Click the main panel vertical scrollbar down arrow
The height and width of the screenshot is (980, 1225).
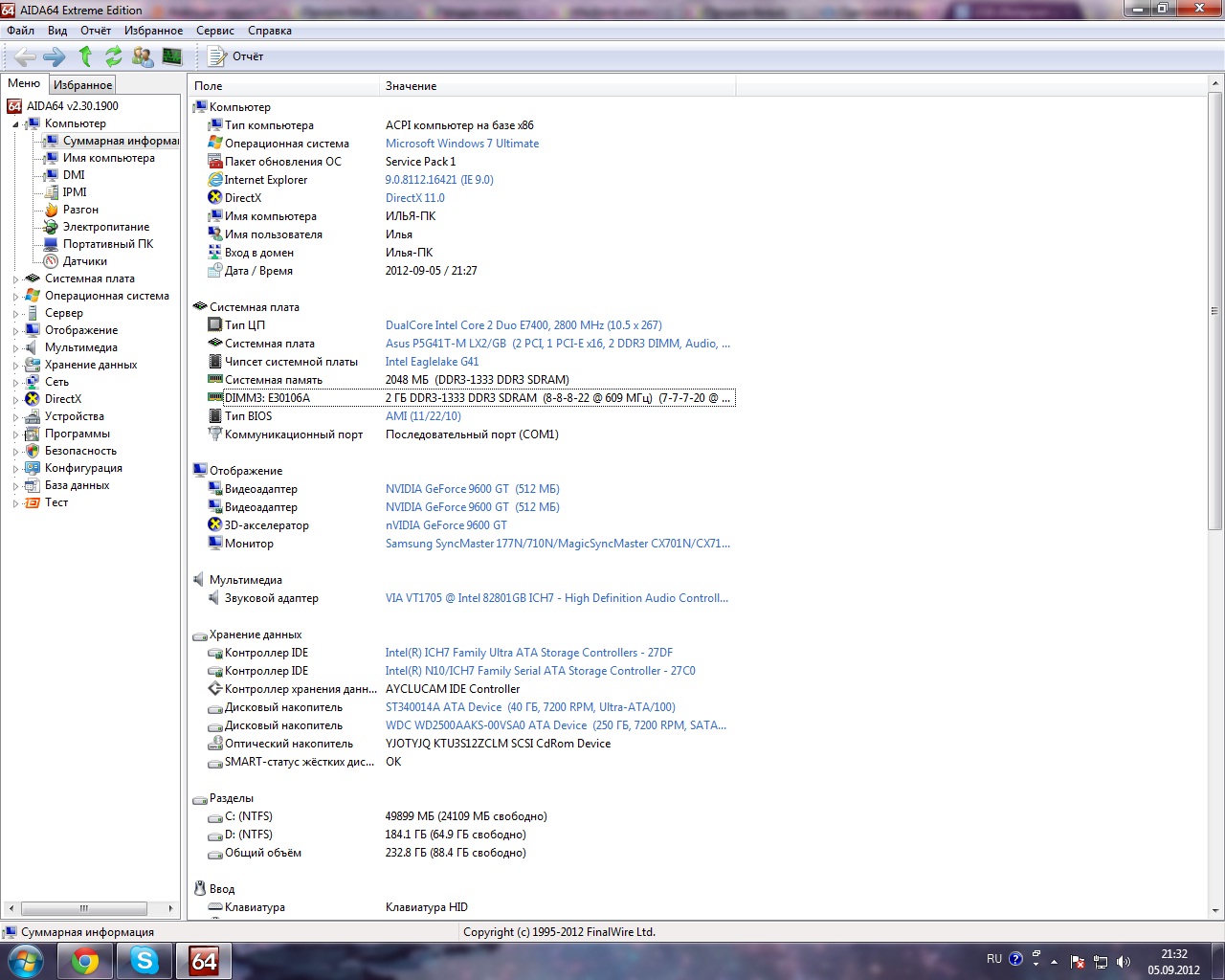[x=1215, y=911]
